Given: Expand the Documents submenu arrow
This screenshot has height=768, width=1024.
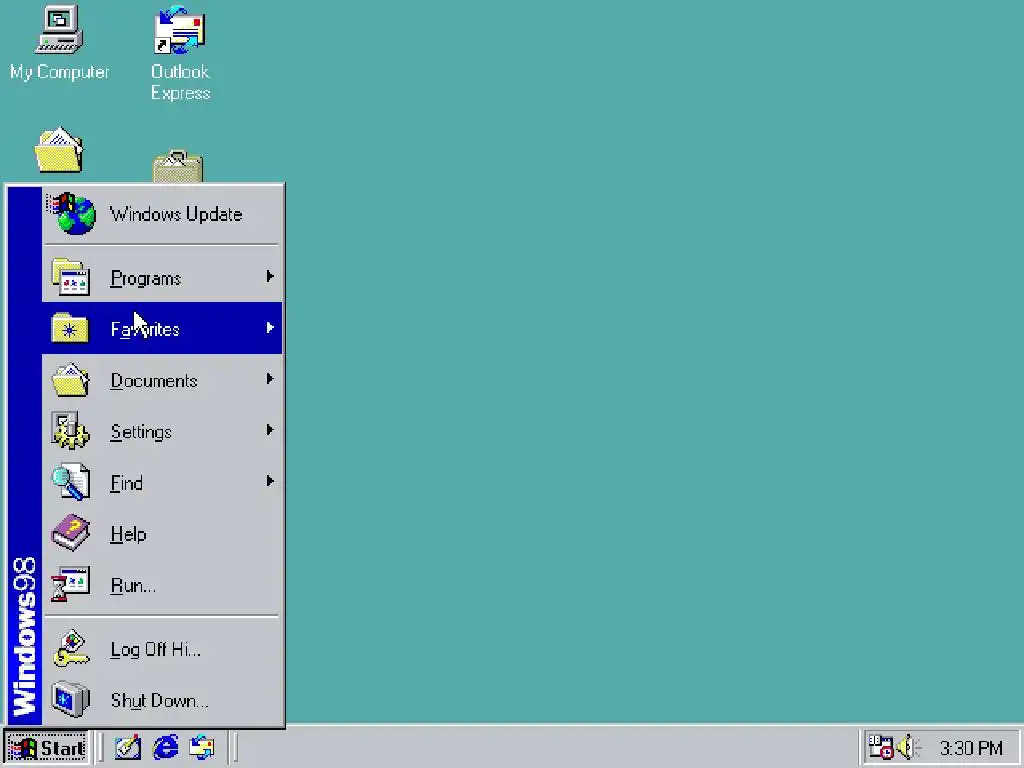Looking at the screenshot, I should [270, 379].
